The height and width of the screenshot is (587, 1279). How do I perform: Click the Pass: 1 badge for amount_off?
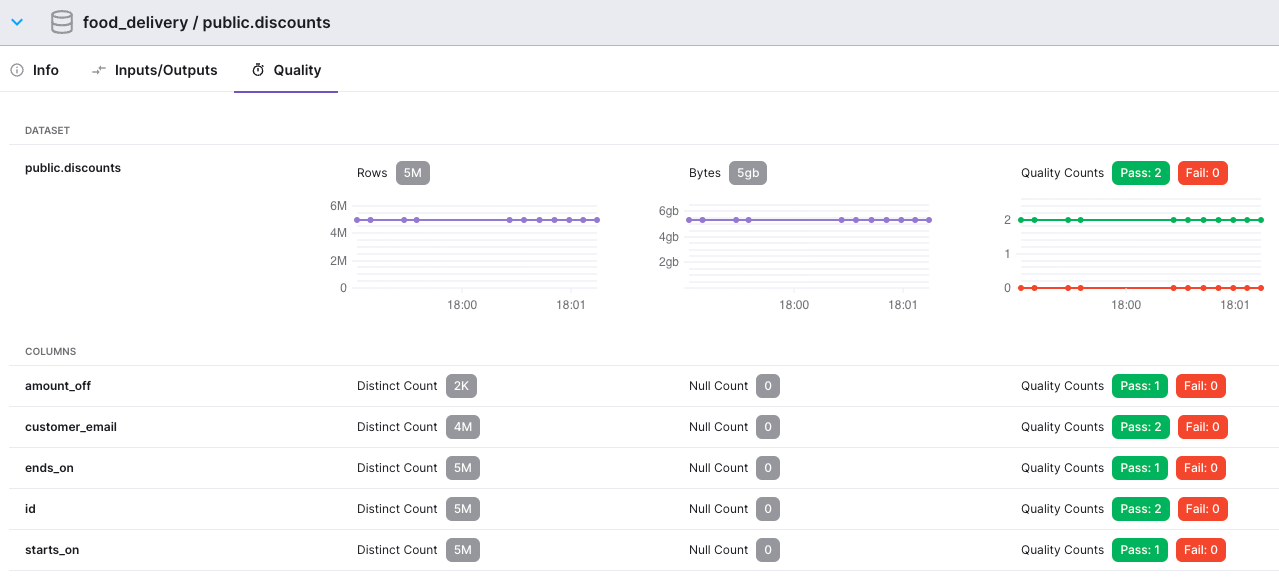tap(1139, 385)
